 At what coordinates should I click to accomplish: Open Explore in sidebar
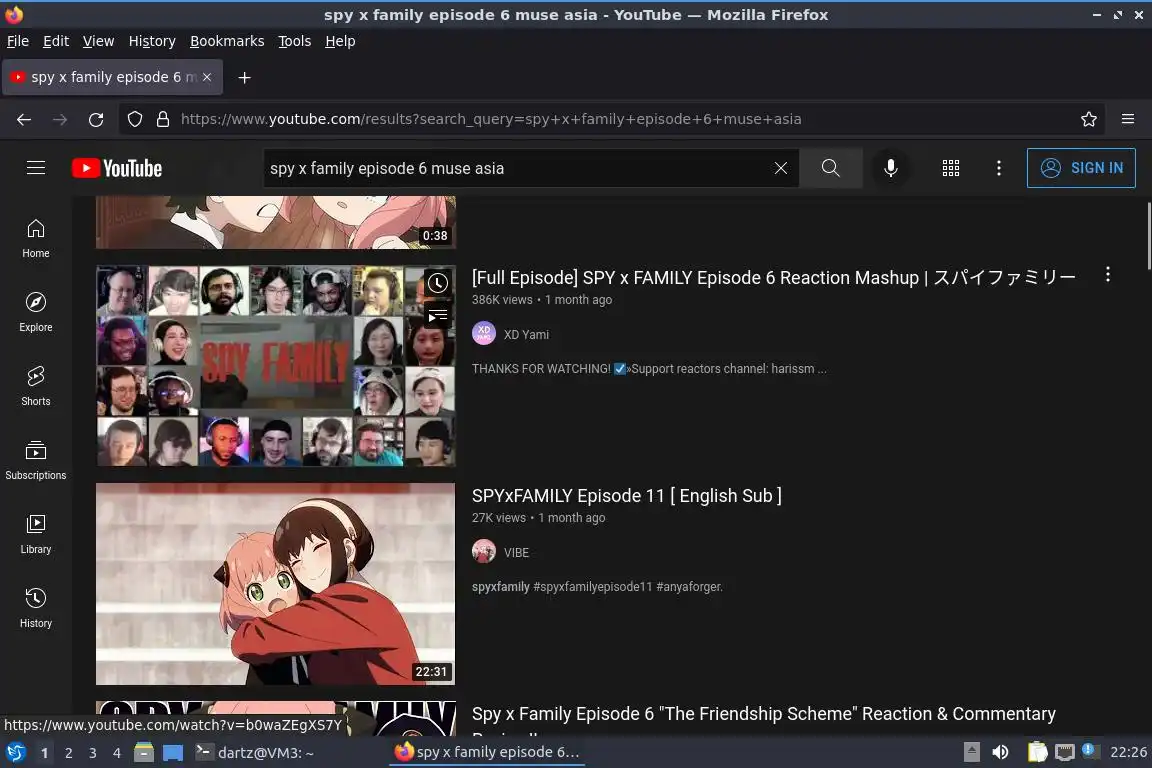click(35, 313)
